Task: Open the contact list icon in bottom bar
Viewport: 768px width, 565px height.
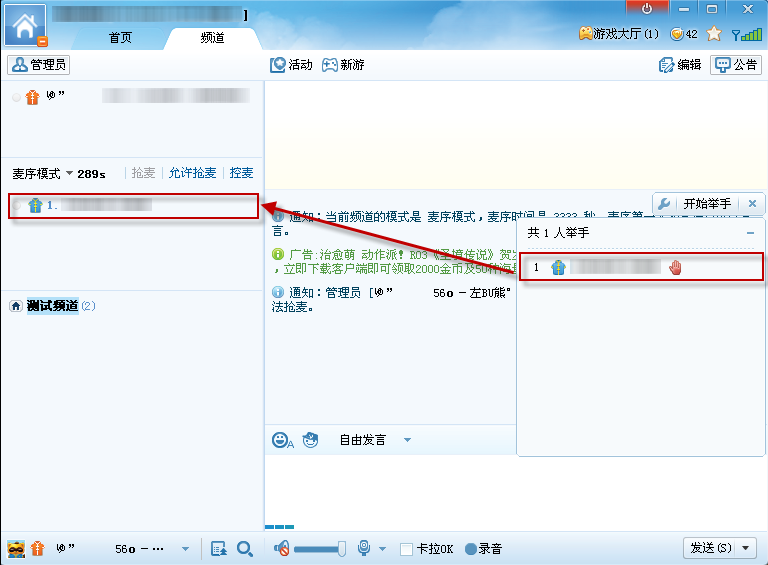Action: point(219,549)
